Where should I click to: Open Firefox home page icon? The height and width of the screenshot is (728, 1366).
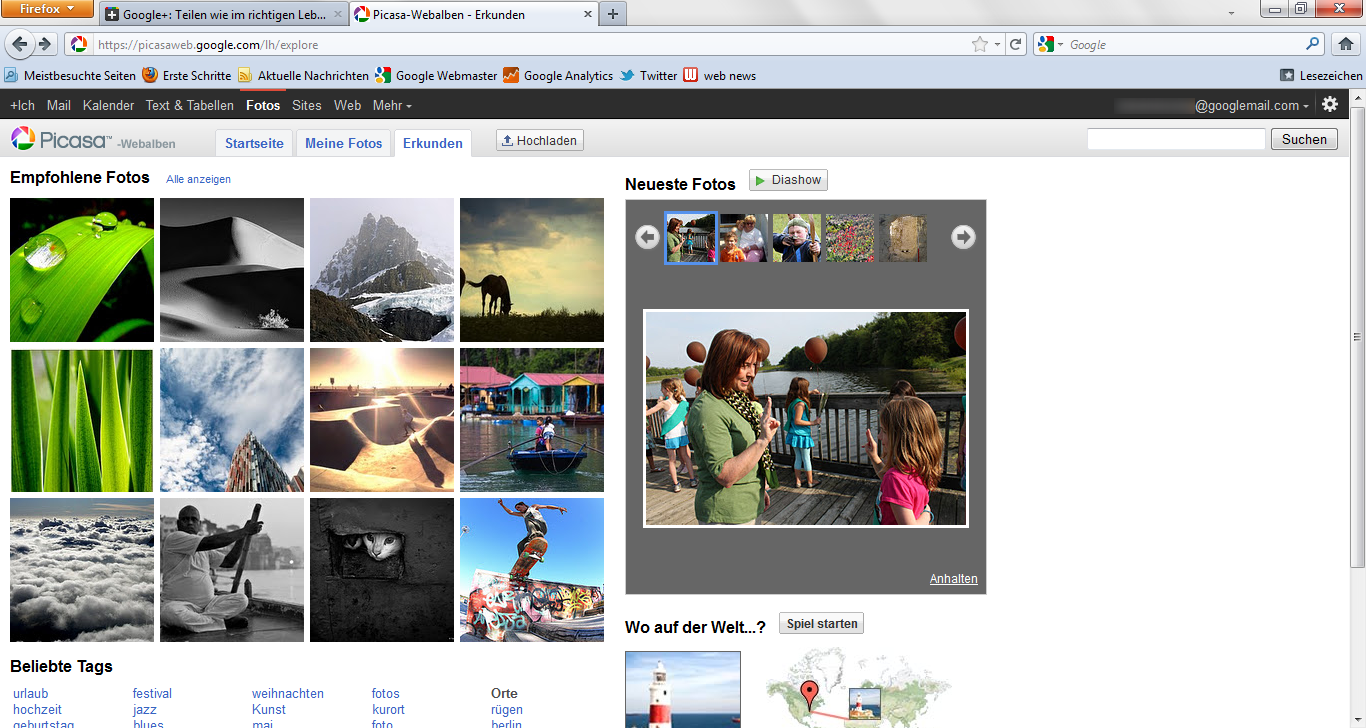pos(1346,44)
